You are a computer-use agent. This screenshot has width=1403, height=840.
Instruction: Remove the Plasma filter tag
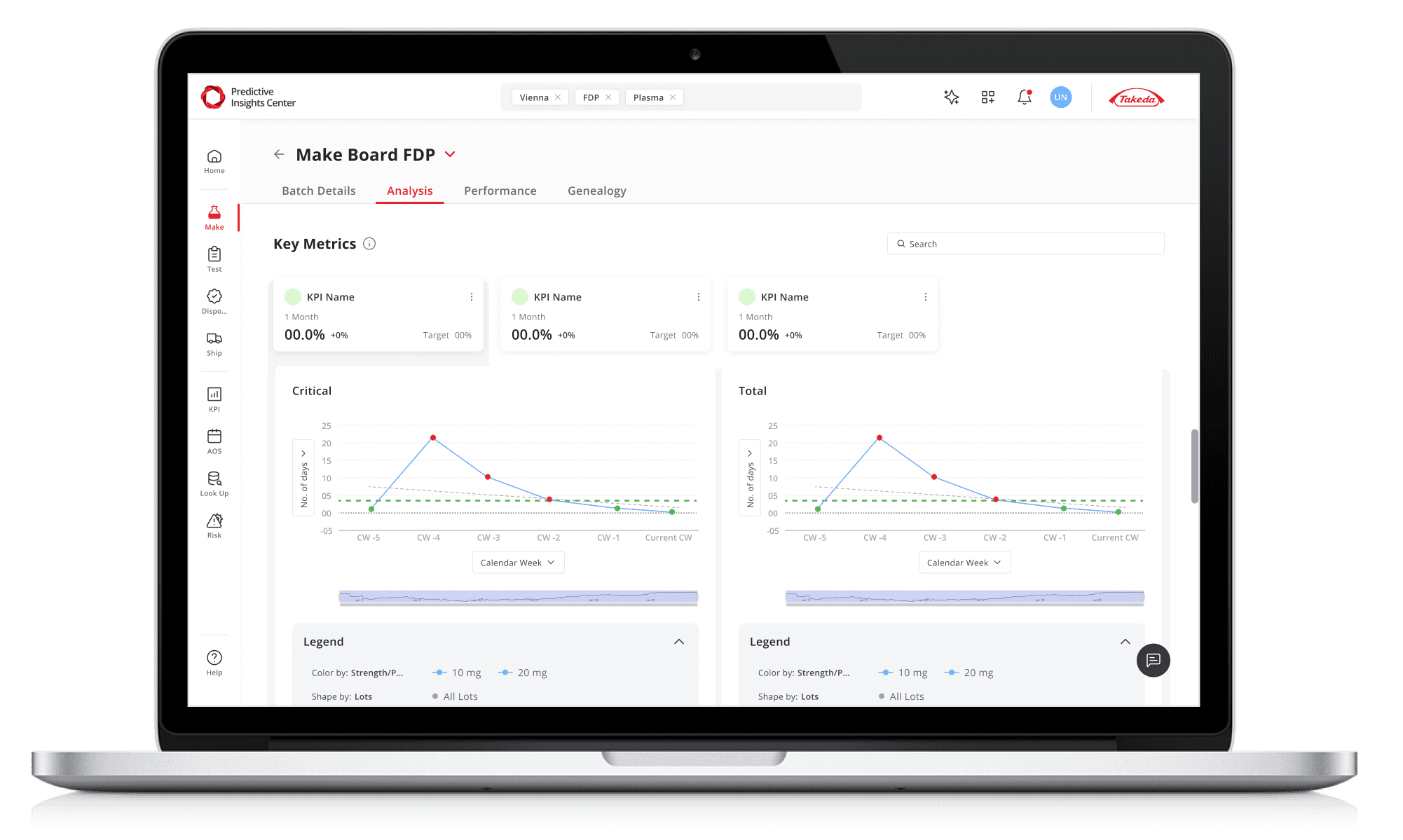pos(673,97)
